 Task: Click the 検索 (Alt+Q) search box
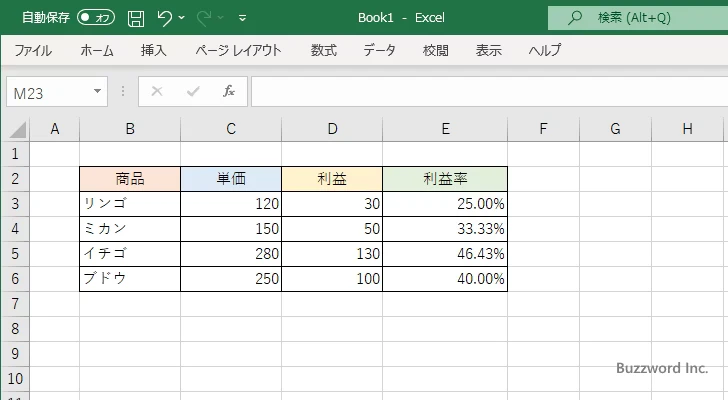(x=638, y=18)
